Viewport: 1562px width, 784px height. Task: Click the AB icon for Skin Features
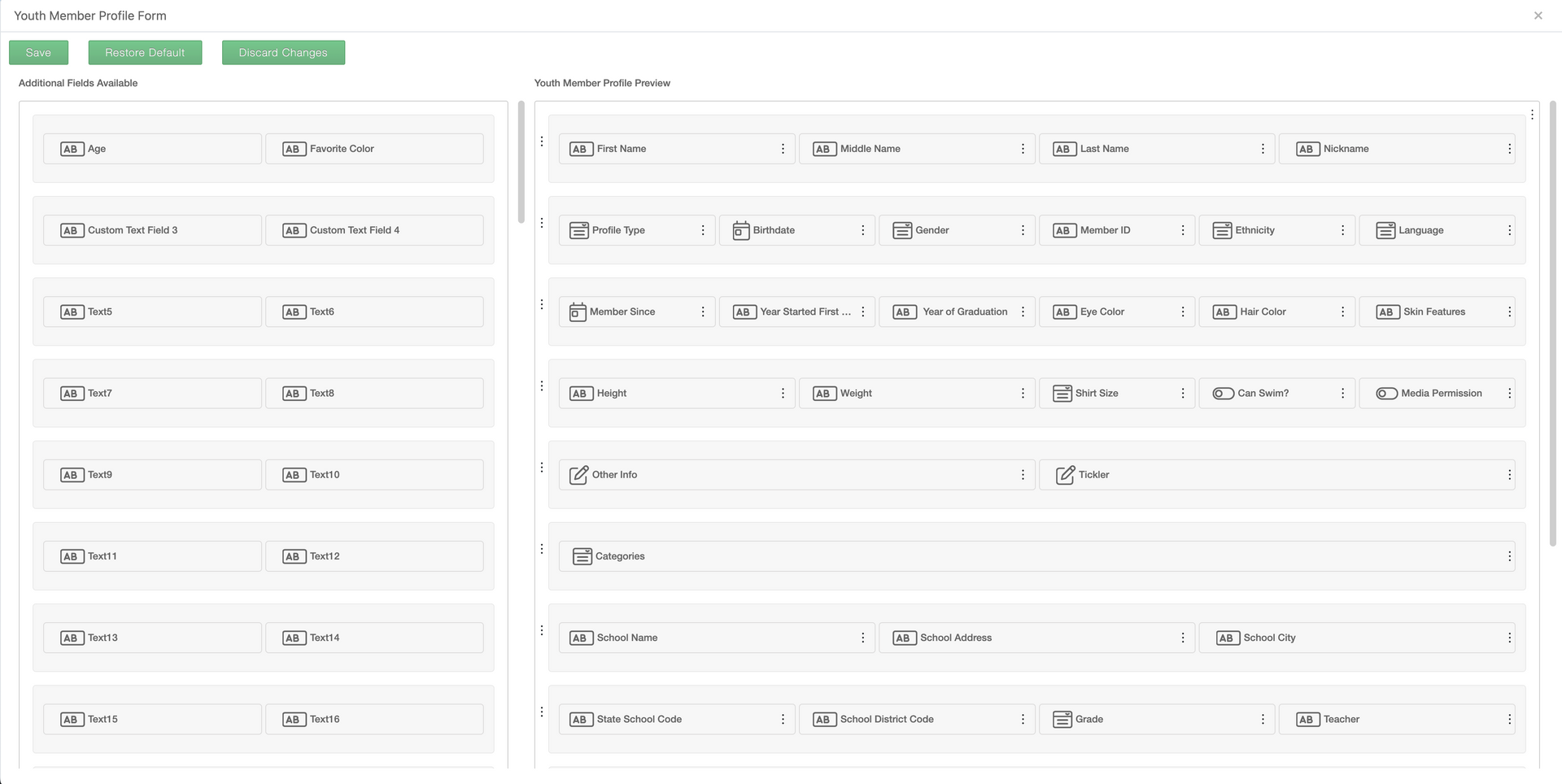pos(1387,311)
